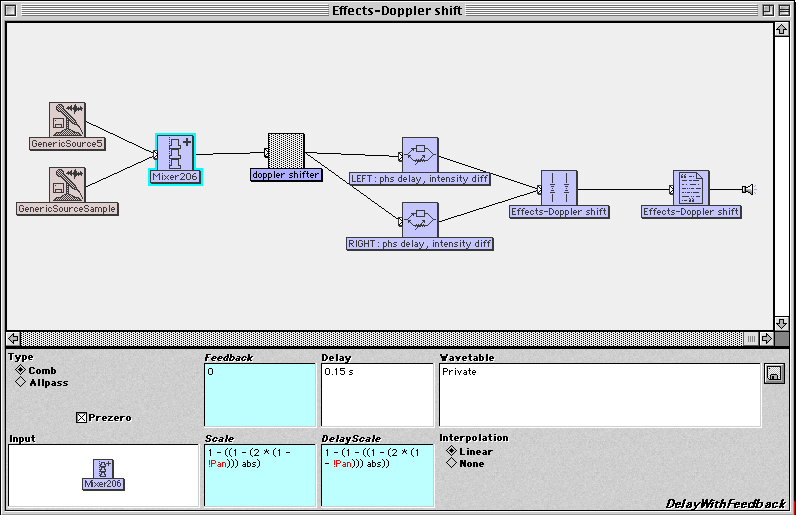
Task: Click the Mixer206 icon in Input box
Action: (x=103, y=470)
